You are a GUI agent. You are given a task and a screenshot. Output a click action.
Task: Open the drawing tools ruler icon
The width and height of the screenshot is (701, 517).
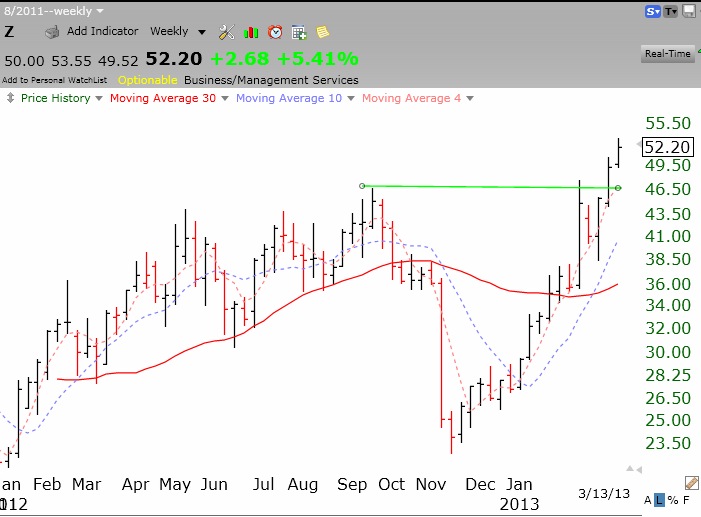[x=692, y=483]
